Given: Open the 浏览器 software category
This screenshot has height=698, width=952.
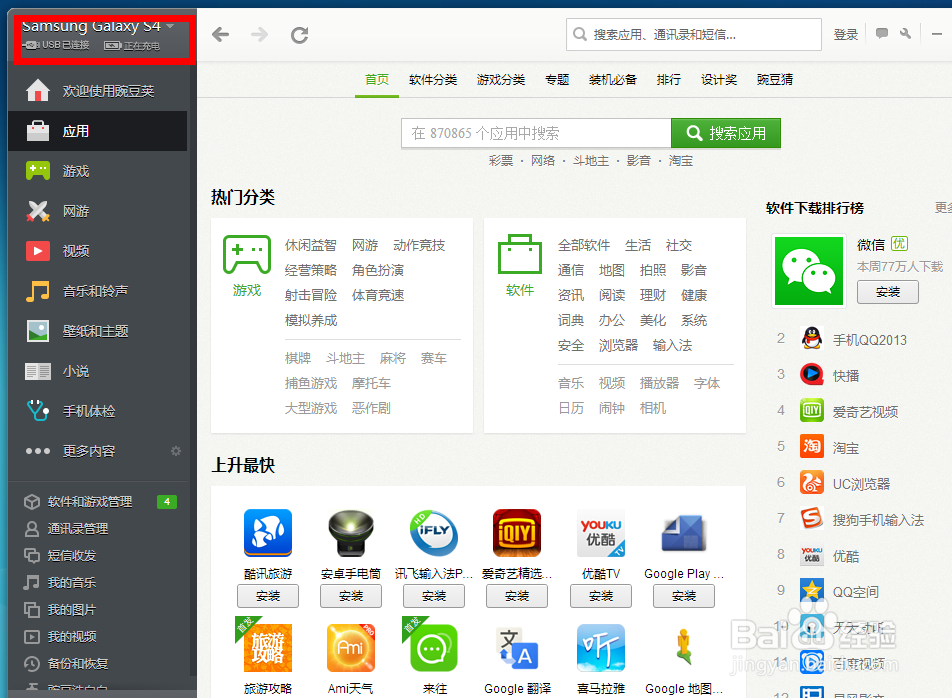Looking at the screenshot, I should pos(618,345).
